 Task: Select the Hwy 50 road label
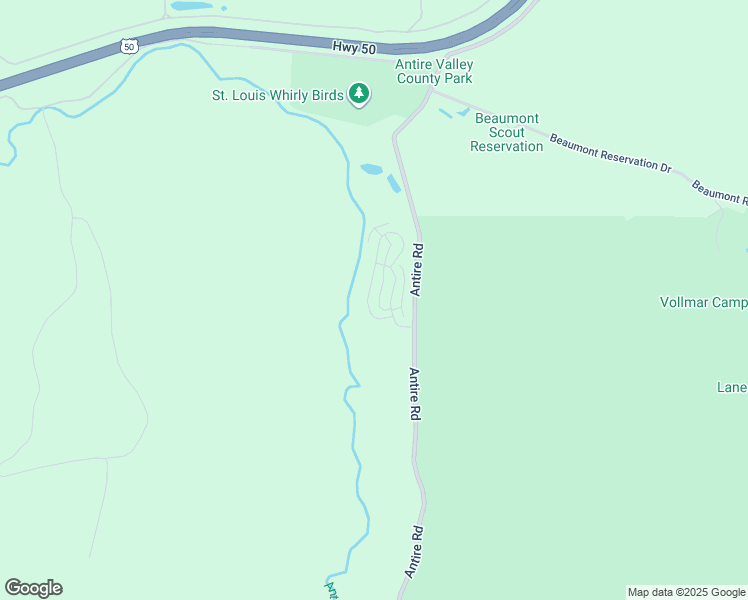(x=354, y=48)
